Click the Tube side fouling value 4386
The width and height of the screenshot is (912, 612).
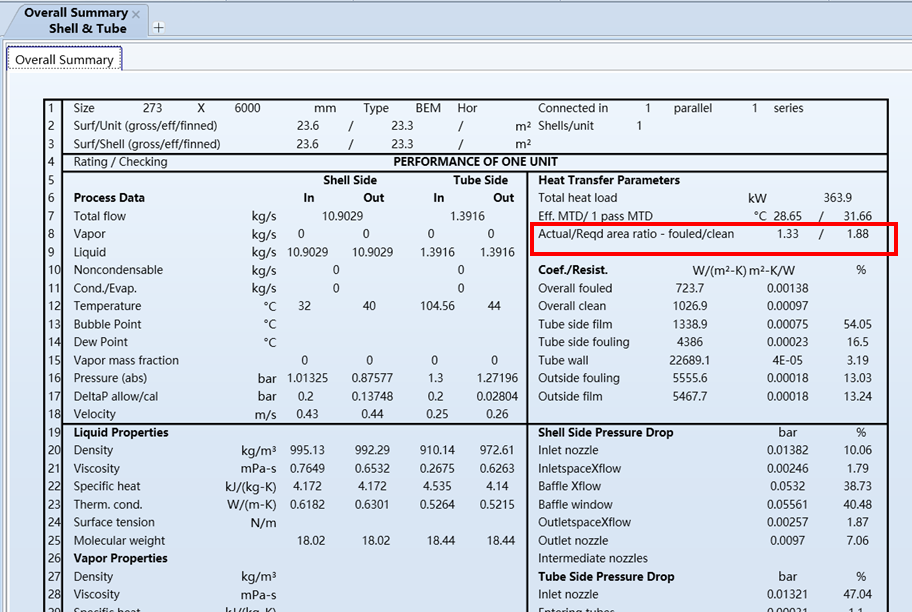[x=690, y=342]
